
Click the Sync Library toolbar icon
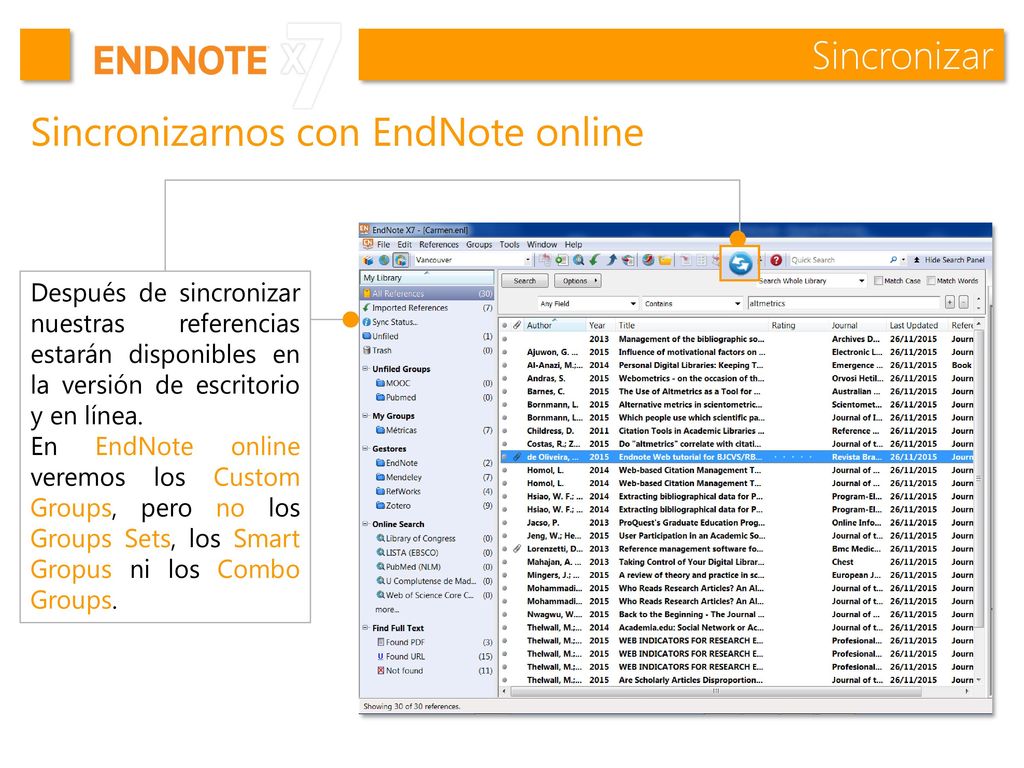(x=740, y=264)
